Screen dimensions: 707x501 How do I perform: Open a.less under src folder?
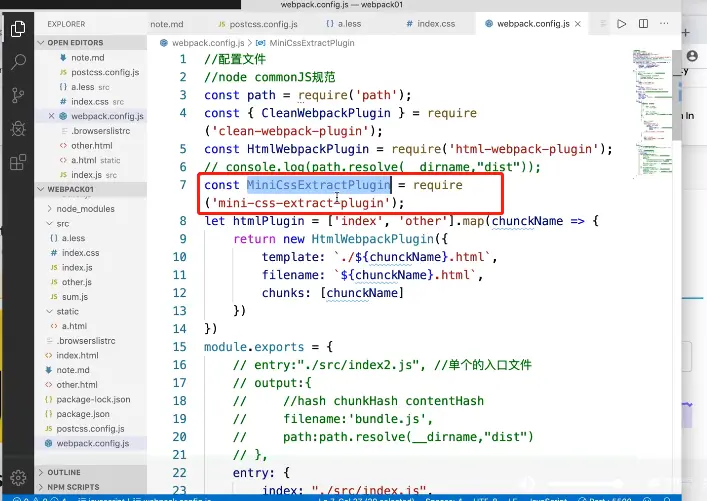[73, 238]
